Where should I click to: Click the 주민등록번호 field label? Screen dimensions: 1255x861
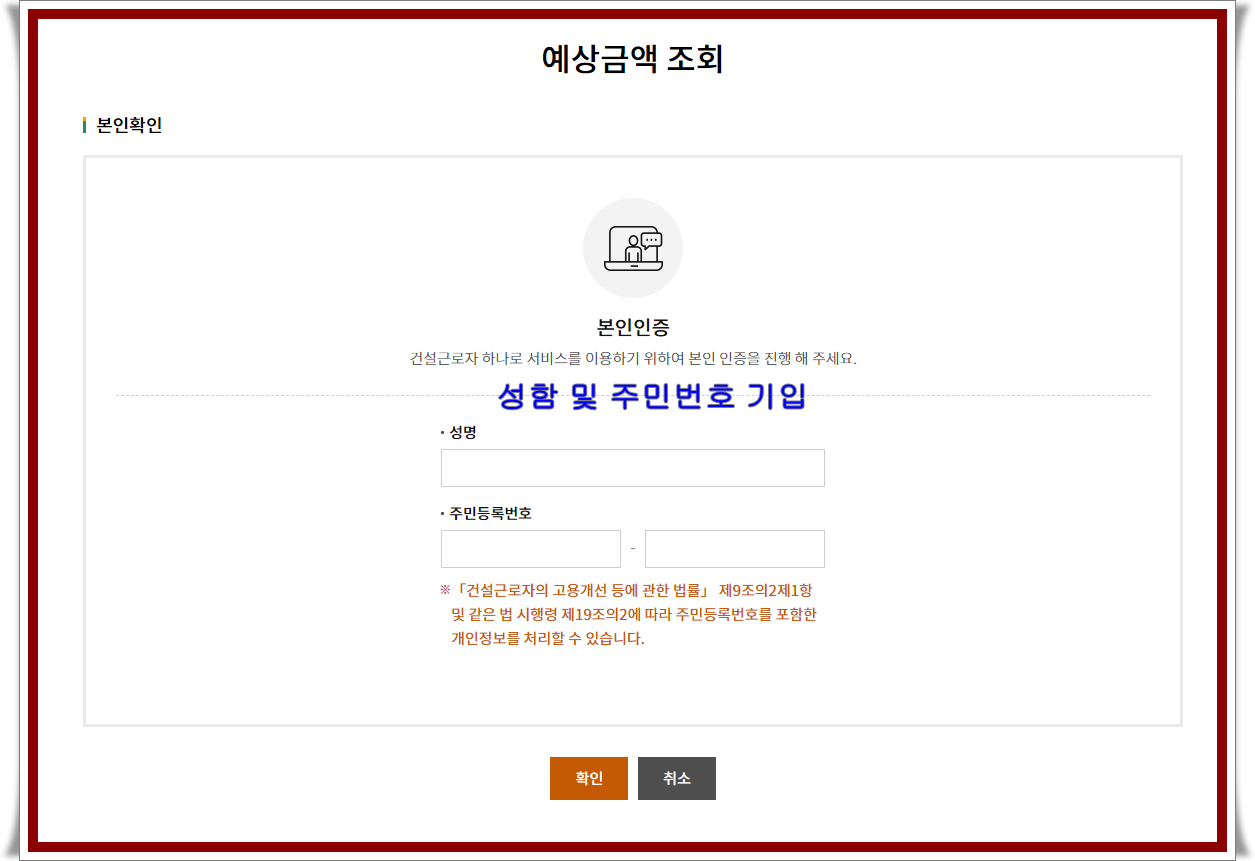(490, 513)
